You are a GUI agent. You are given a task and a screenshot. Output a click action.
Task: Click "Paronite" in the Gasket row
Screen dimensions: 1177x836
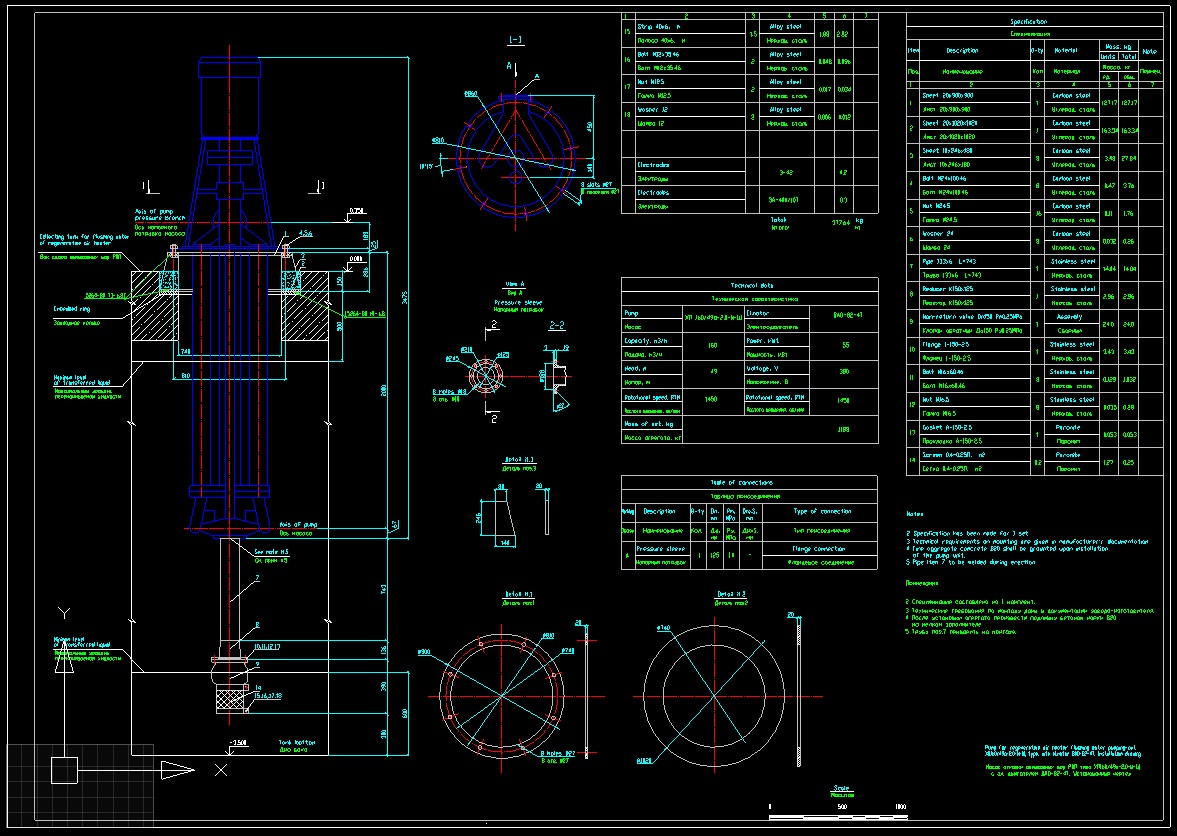1068,428
